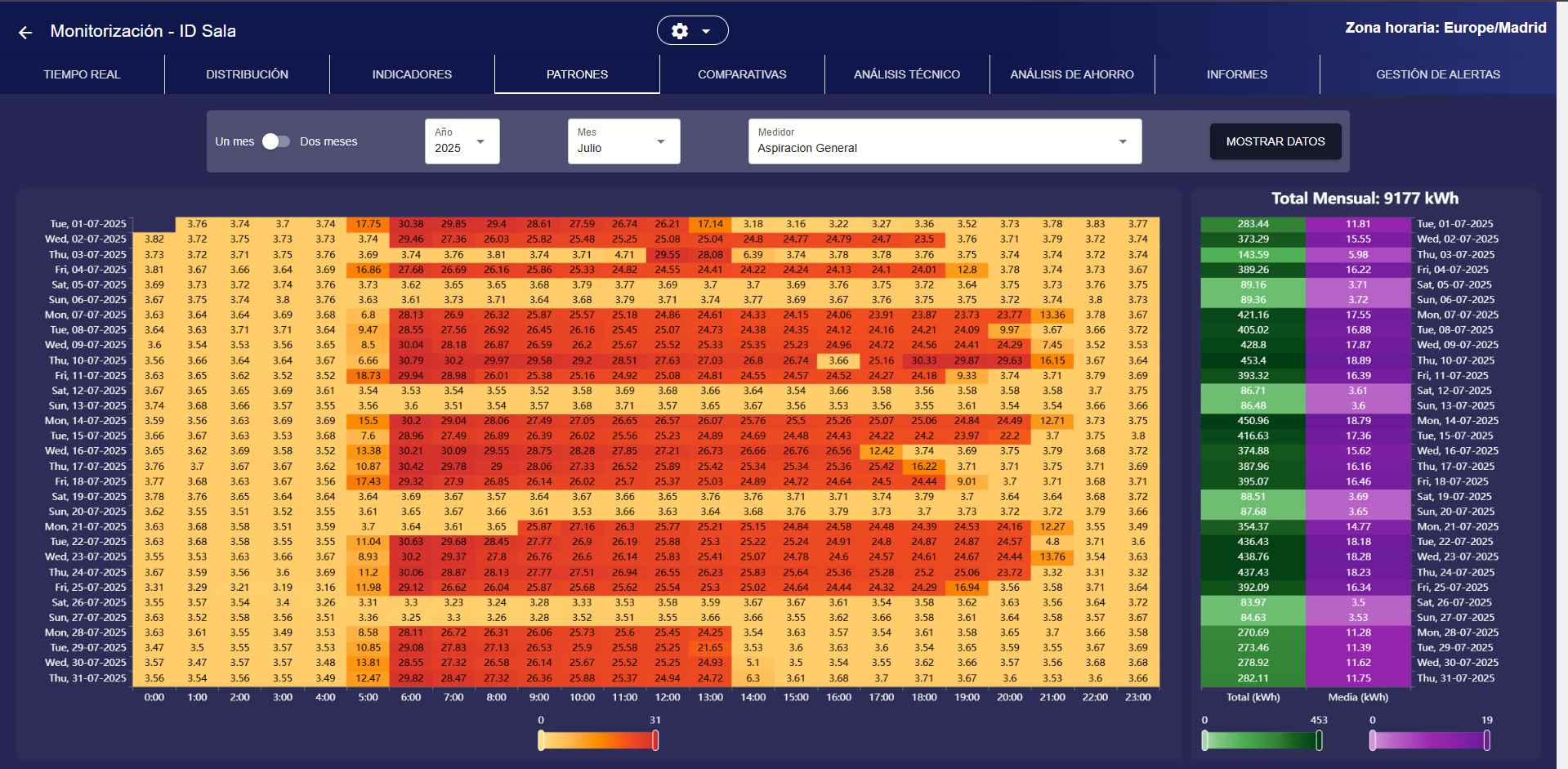Viewport: 1568px width, 769px height.
Task: Click the Total cell for Thu, 10-07-2025
Action: click(x=1253, y=360)
